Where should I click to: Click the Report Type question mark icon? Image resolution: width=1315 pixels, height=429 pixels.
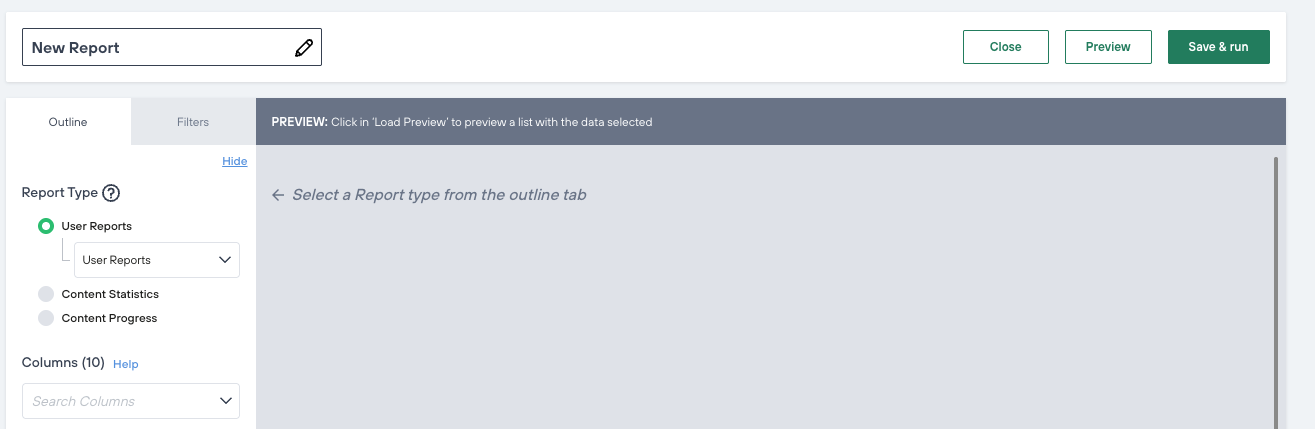point(111,193)
